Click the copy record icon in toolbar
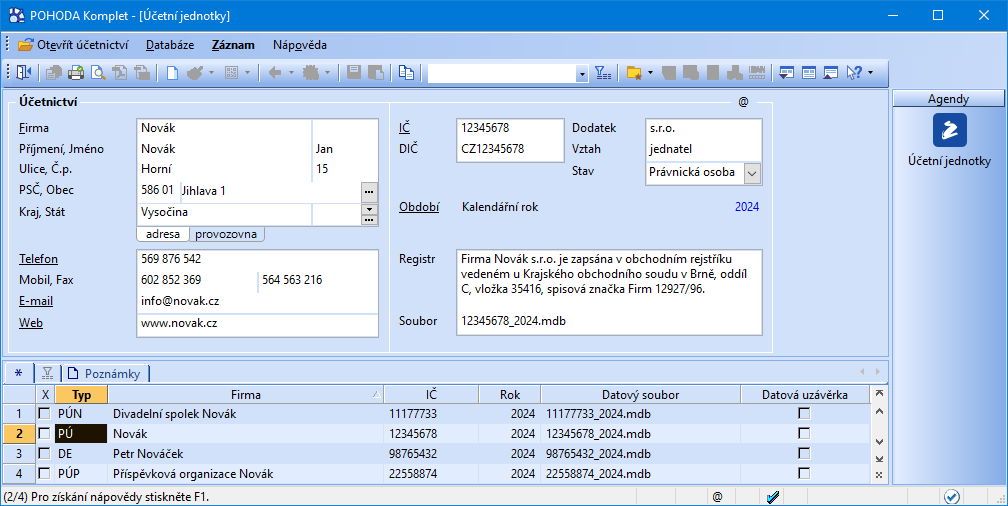The image size is (1008, 506). pos(406,73)
